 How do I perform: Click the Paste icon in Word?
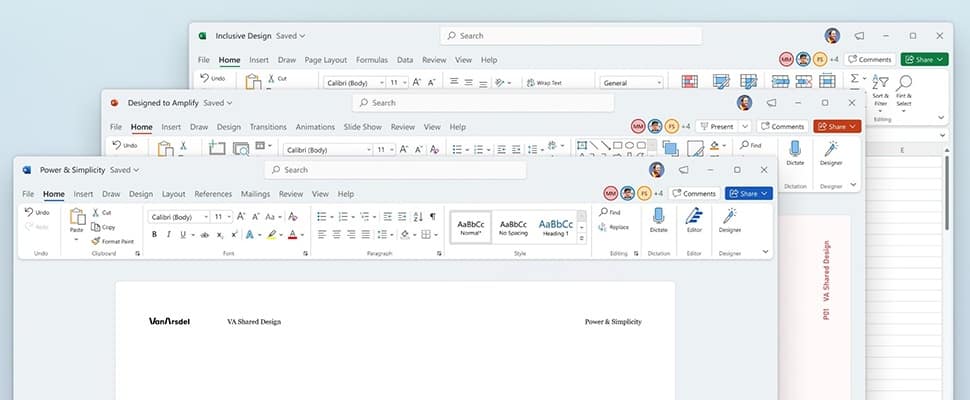point(77,216)
